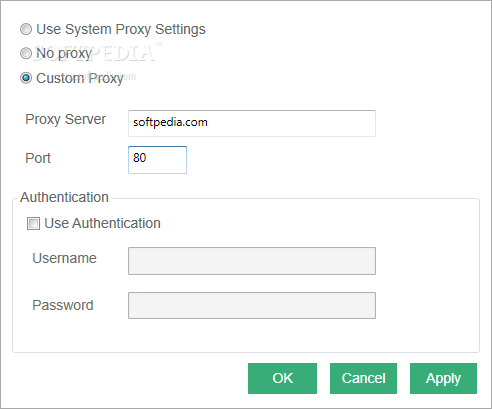This screenshot has width=492, height=409.
Task: Dismiss the dialog with Cancel
Action: click(363, 378)
